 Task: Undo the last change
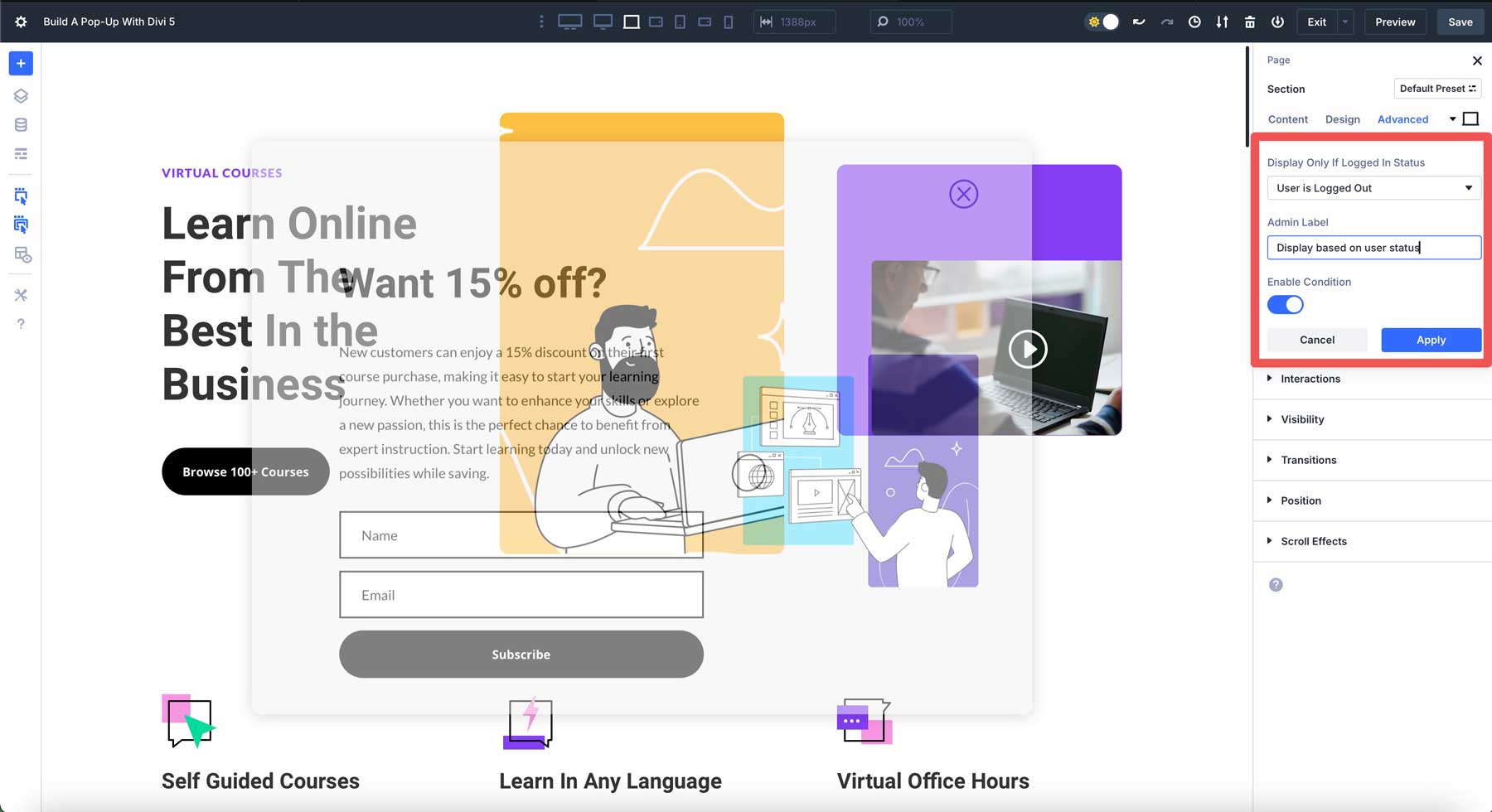pos(1139,22)
